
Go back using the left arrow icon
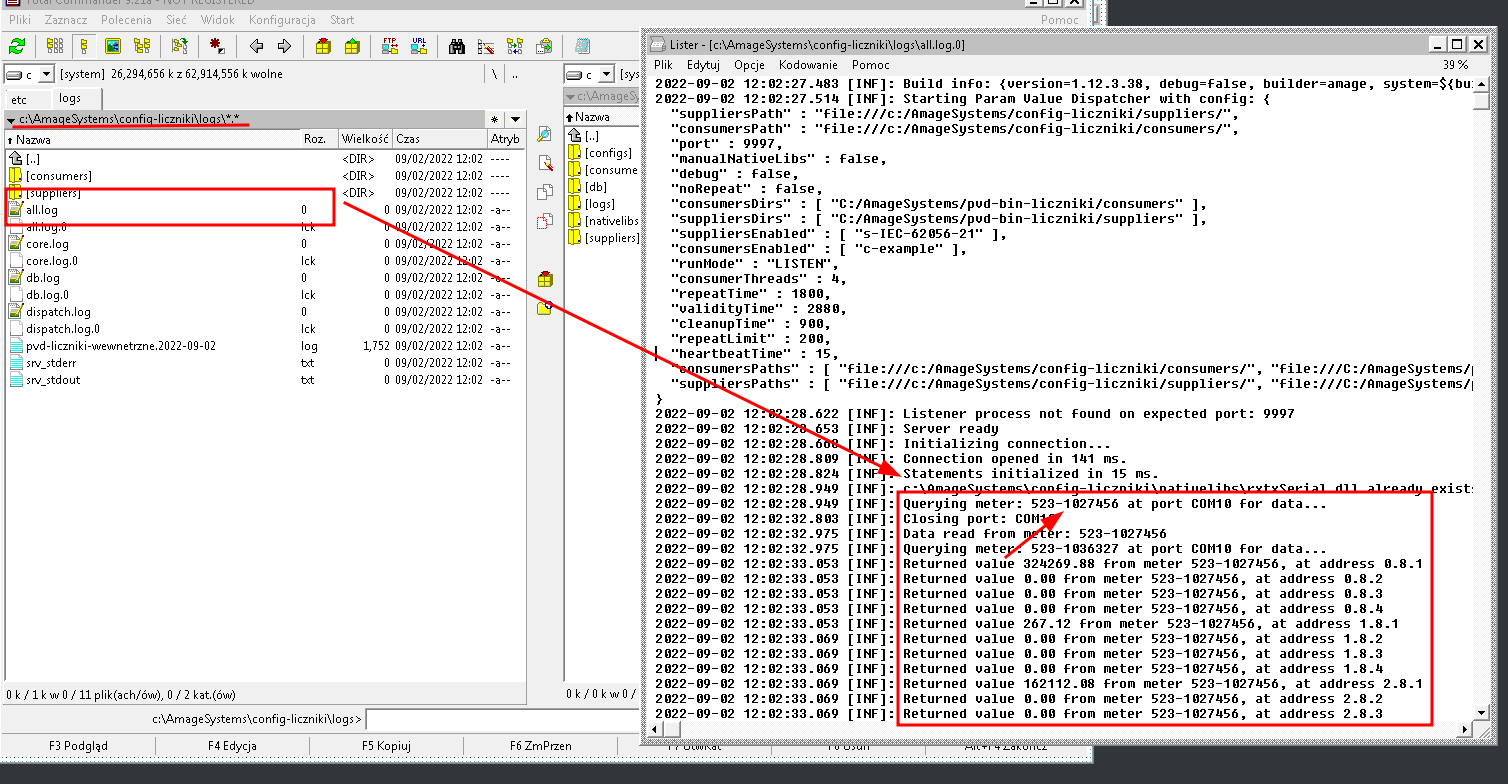256,46
